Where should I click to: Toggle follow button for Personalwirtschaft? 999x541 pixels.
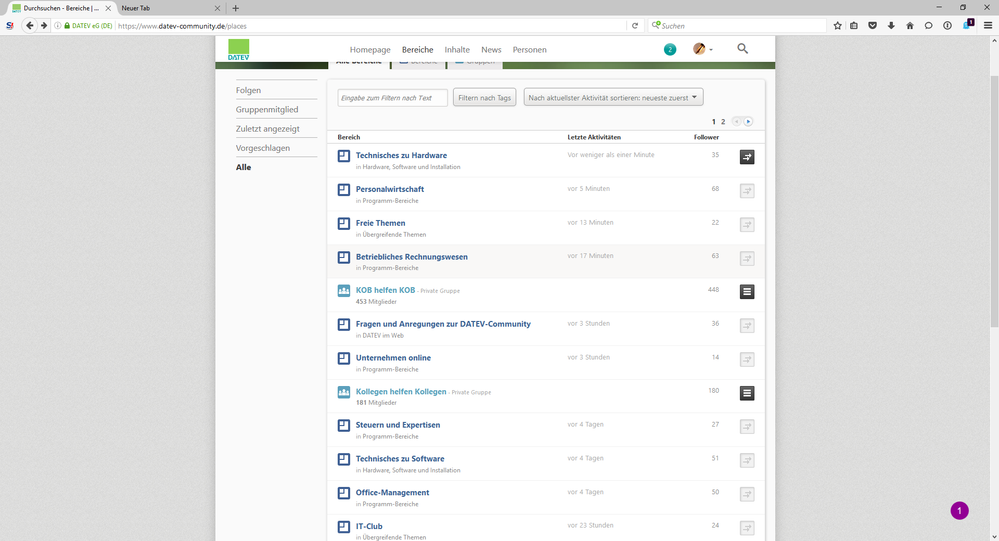click(747, 191)
